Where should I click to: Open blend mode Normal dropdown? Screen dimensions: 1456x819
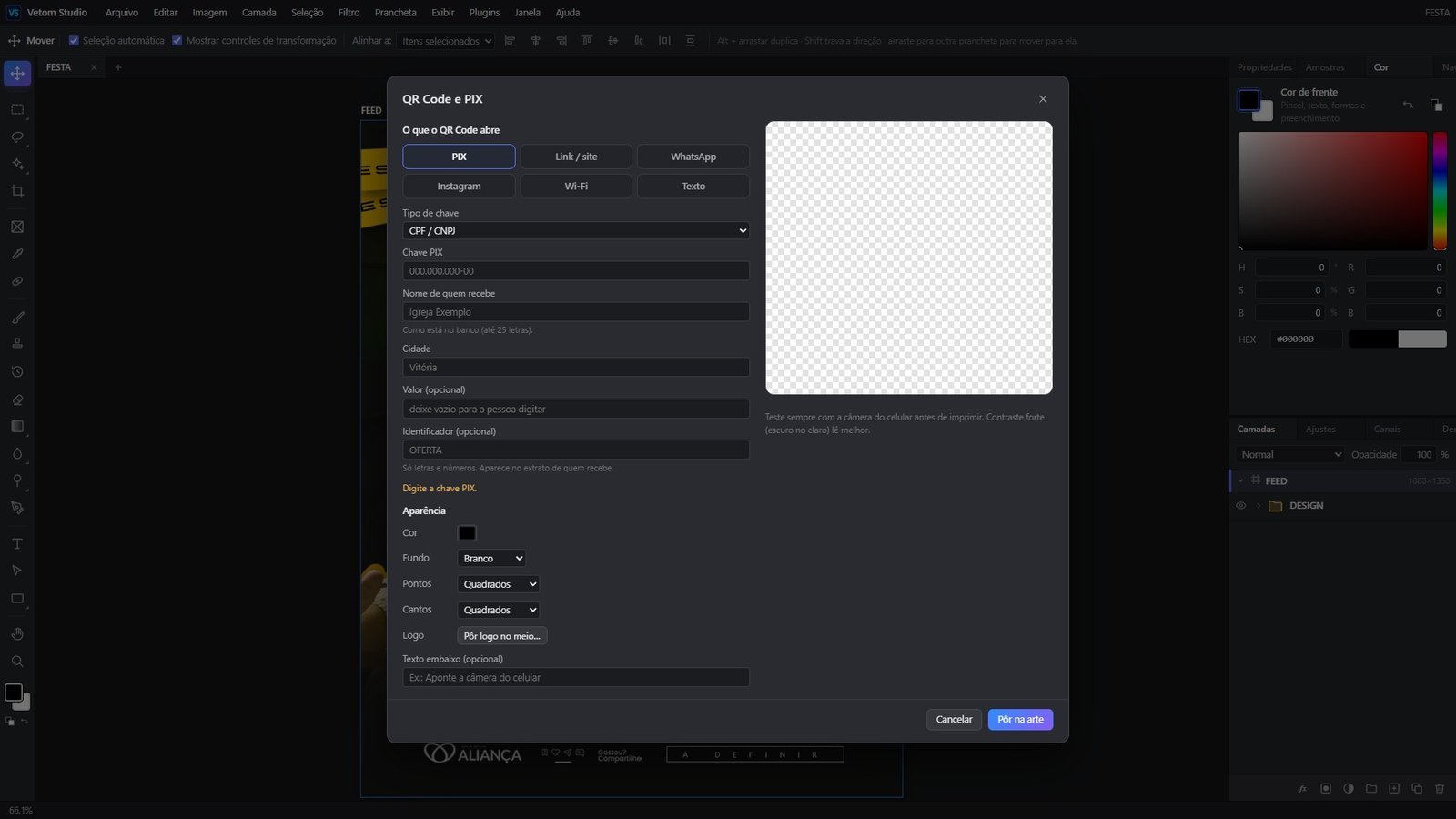pyautogui.click(x=1290, y=455)
